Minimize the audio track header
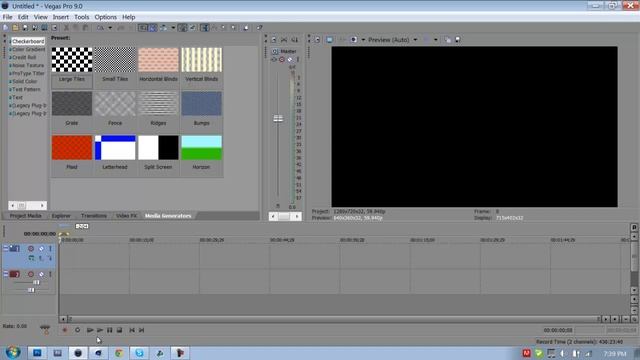640x360 pixels. click(6, 274)
